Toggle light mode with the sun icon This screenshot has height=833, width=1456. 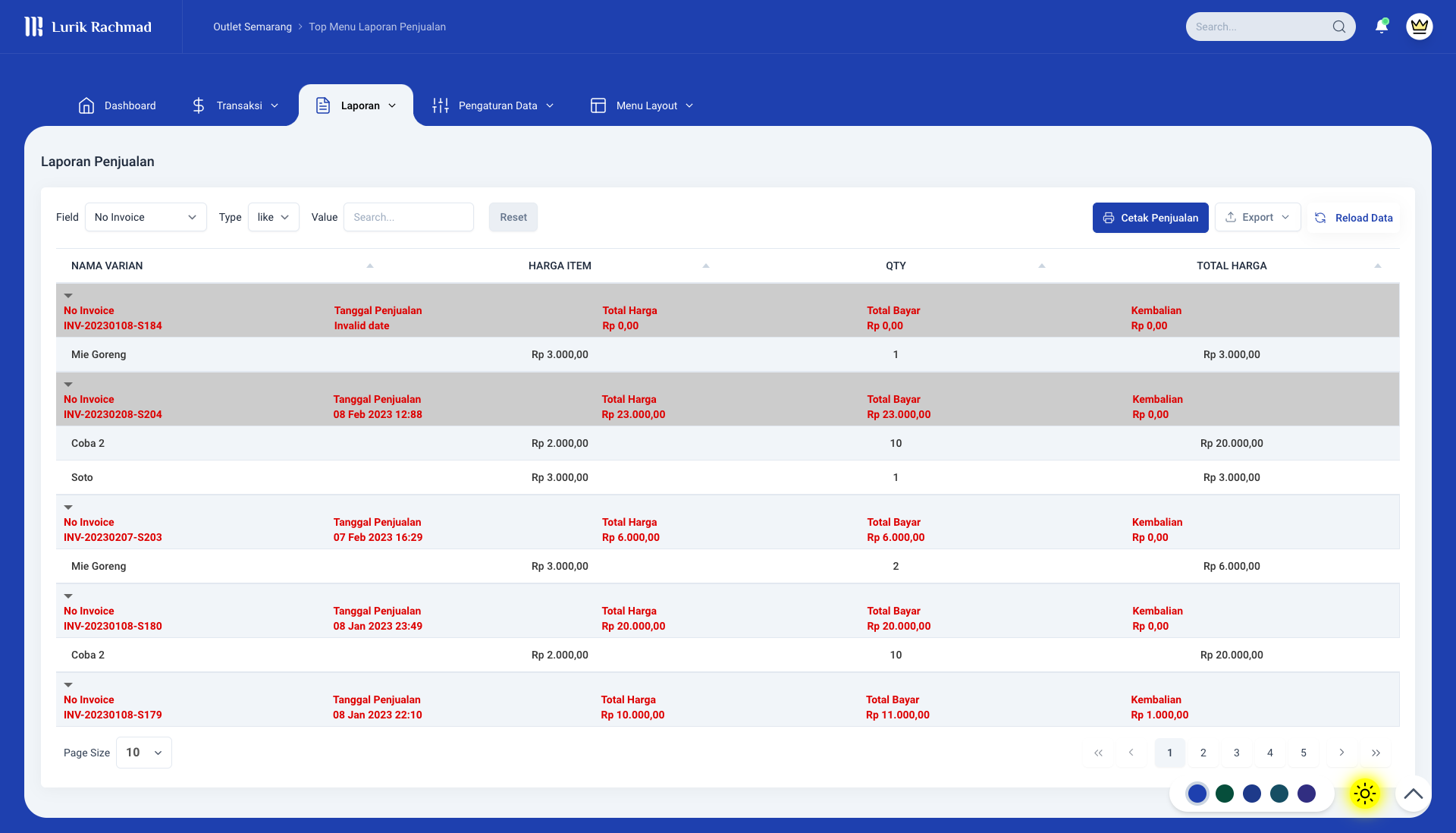pyautogui.click(x=1363, y=794)
